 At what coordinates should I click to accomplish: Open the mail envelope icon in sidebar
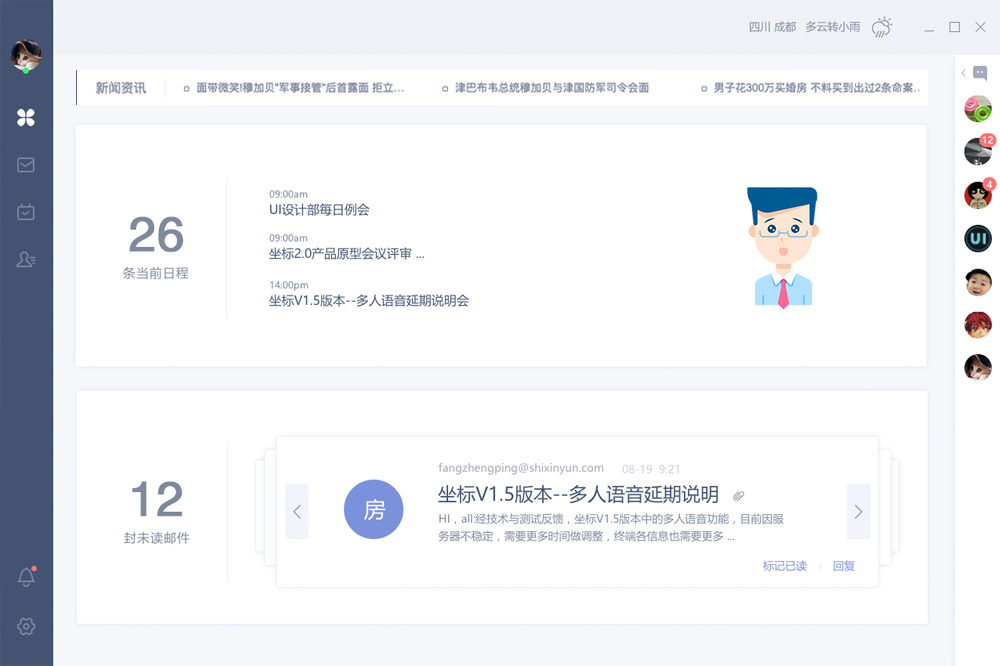pyautogui.click(x=26, y=165)
